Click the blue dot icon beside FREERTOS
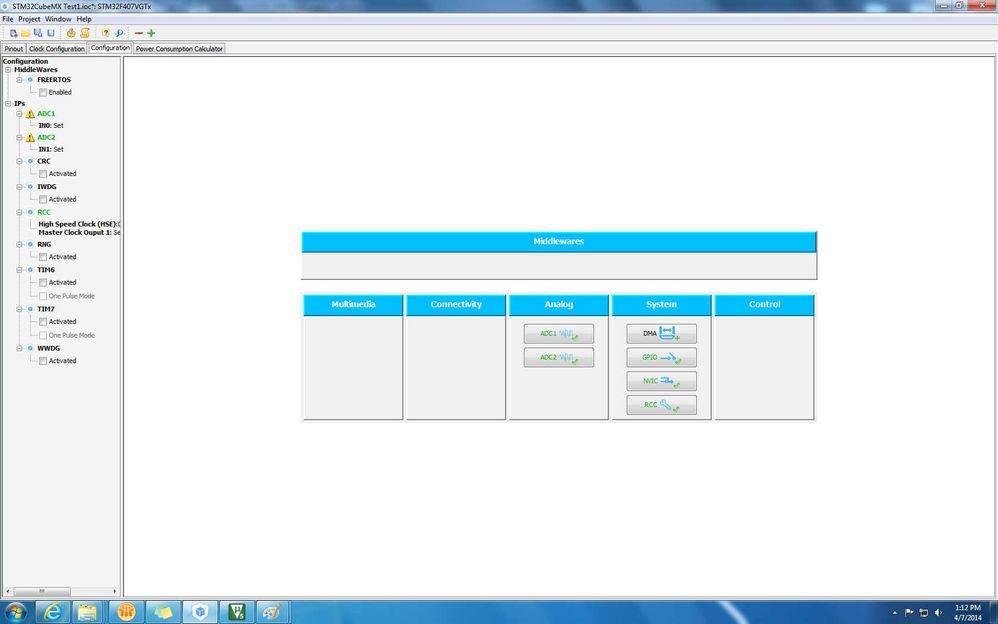 (30, 80)
